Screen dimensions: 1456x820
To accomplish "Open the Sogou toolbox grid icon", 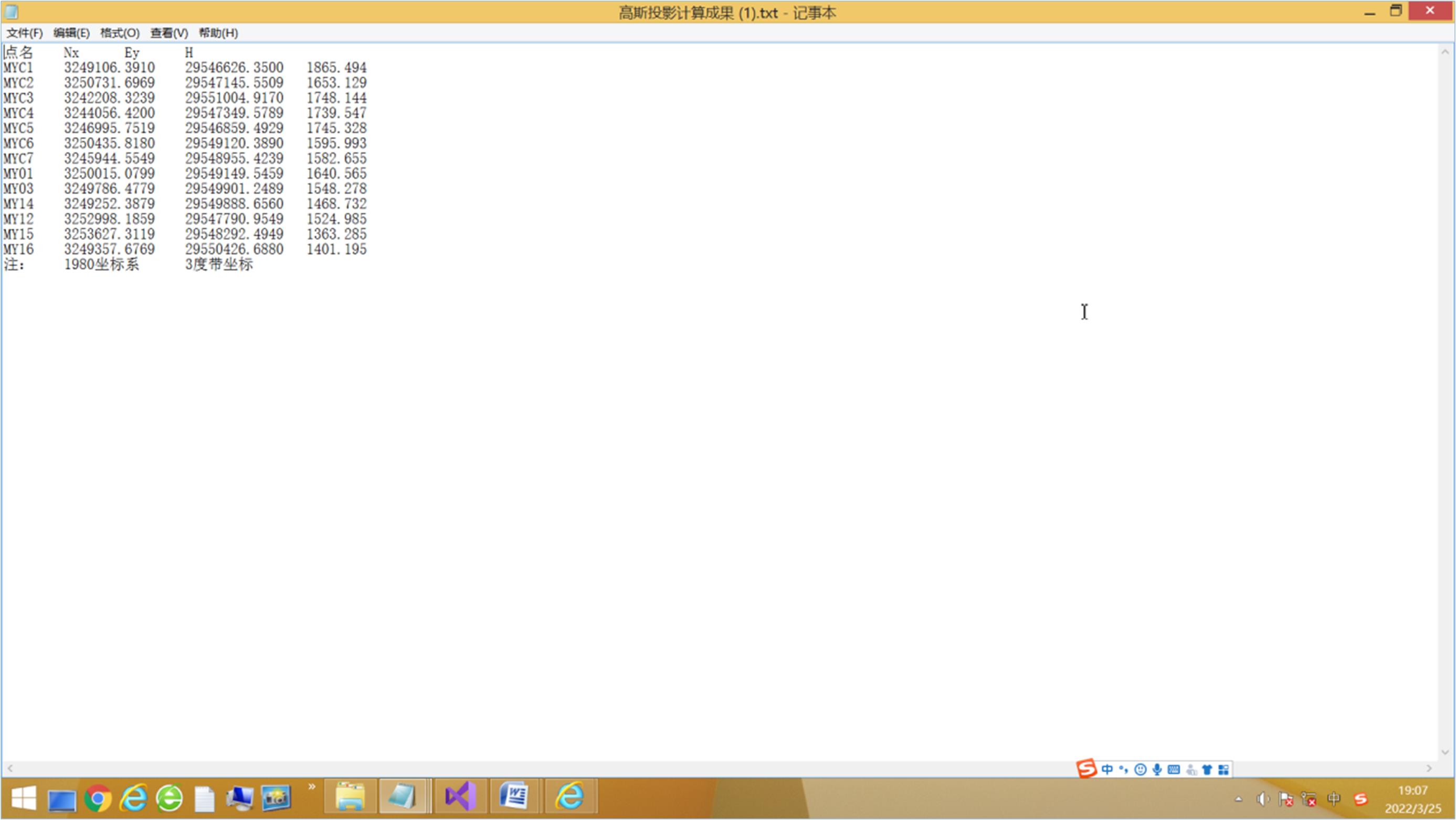I will tap(1223, 770).
